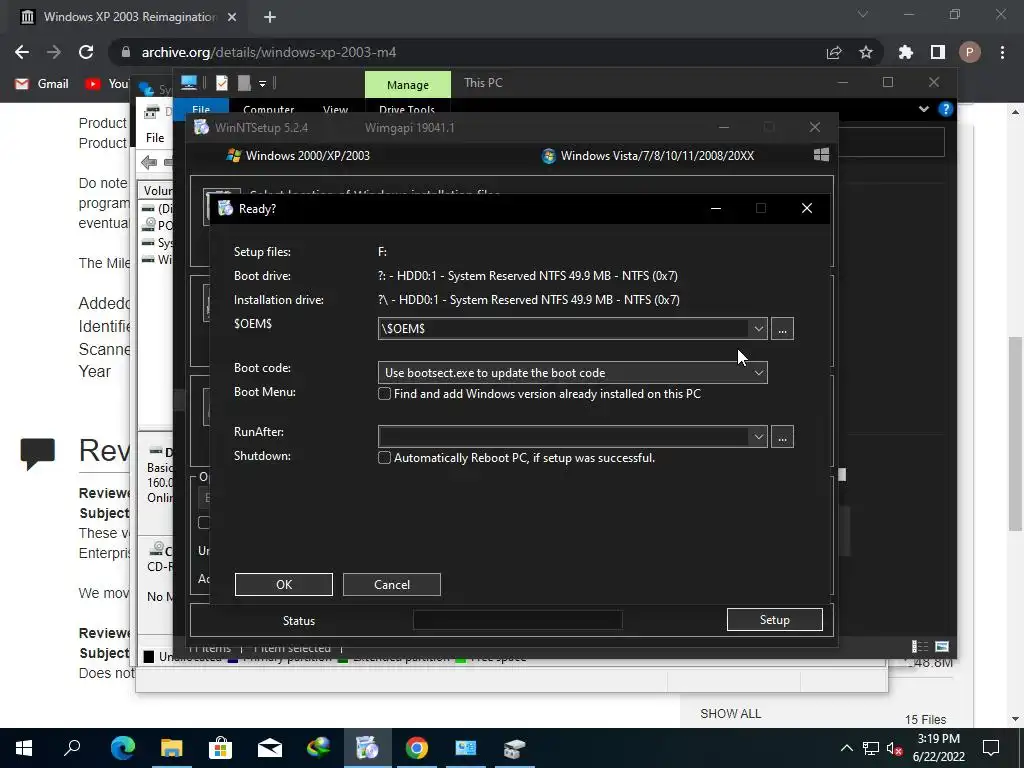The height and width of the screenshot is (768, 1024).
Task: Click the Windows logo icon in WinNTSetup
Action: coord(822,155)
